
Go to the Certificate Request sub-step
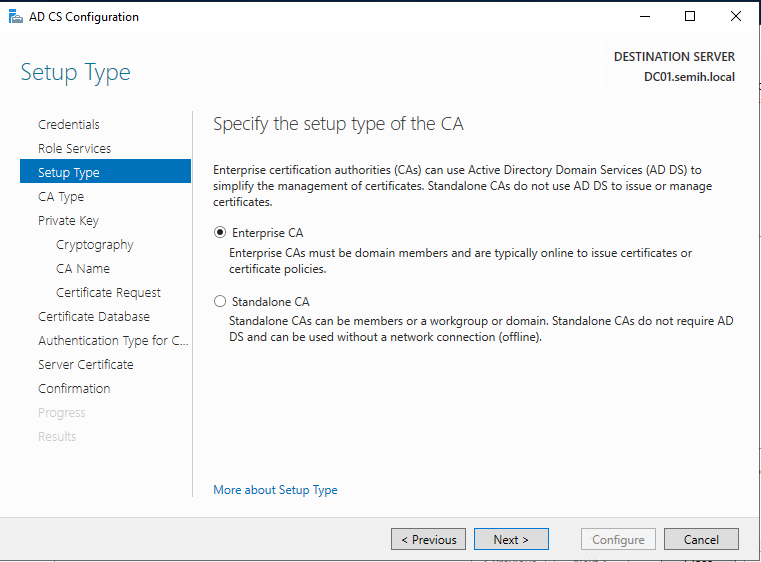108,293
